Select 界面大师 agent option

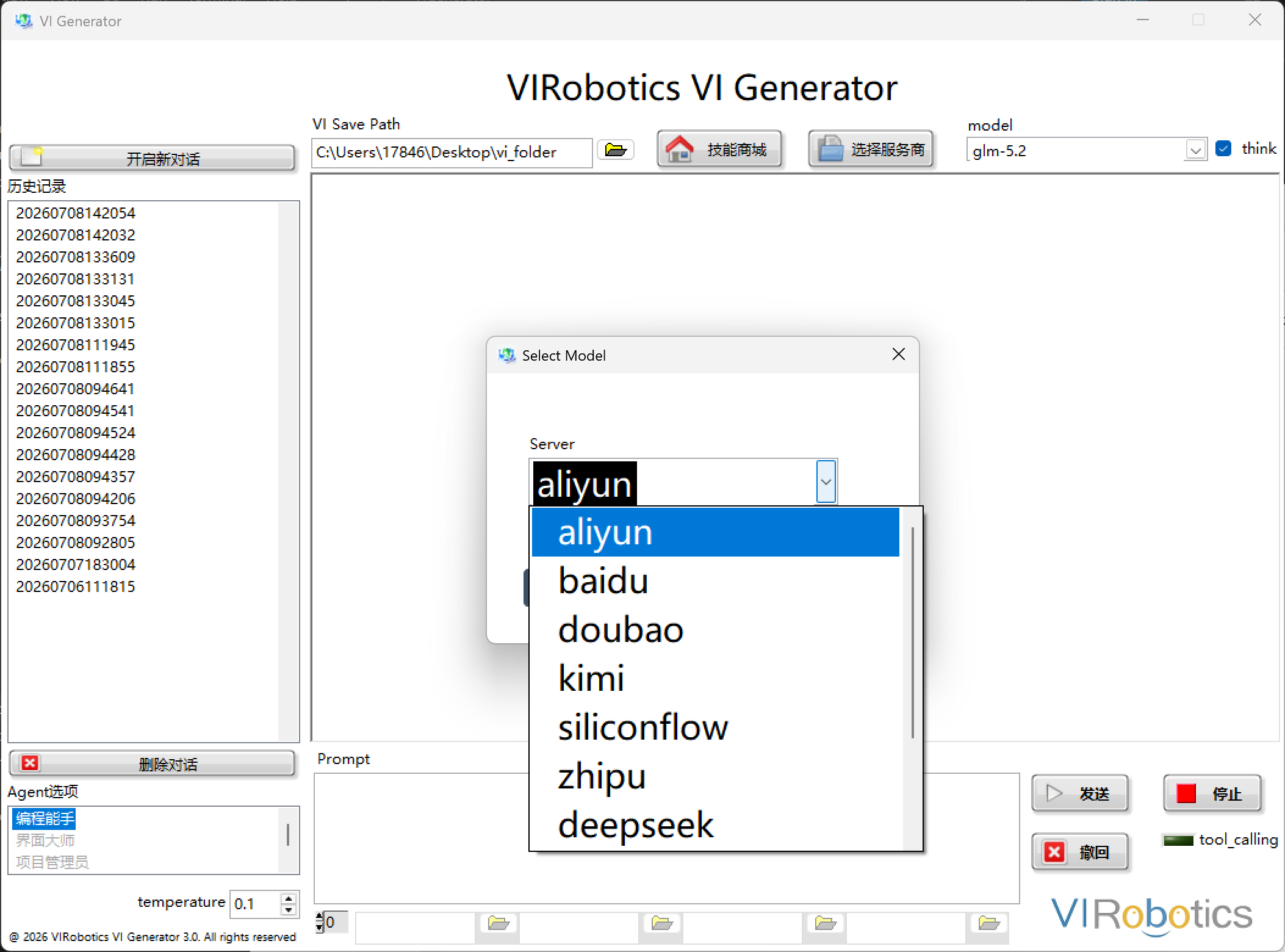click(45, 840)
